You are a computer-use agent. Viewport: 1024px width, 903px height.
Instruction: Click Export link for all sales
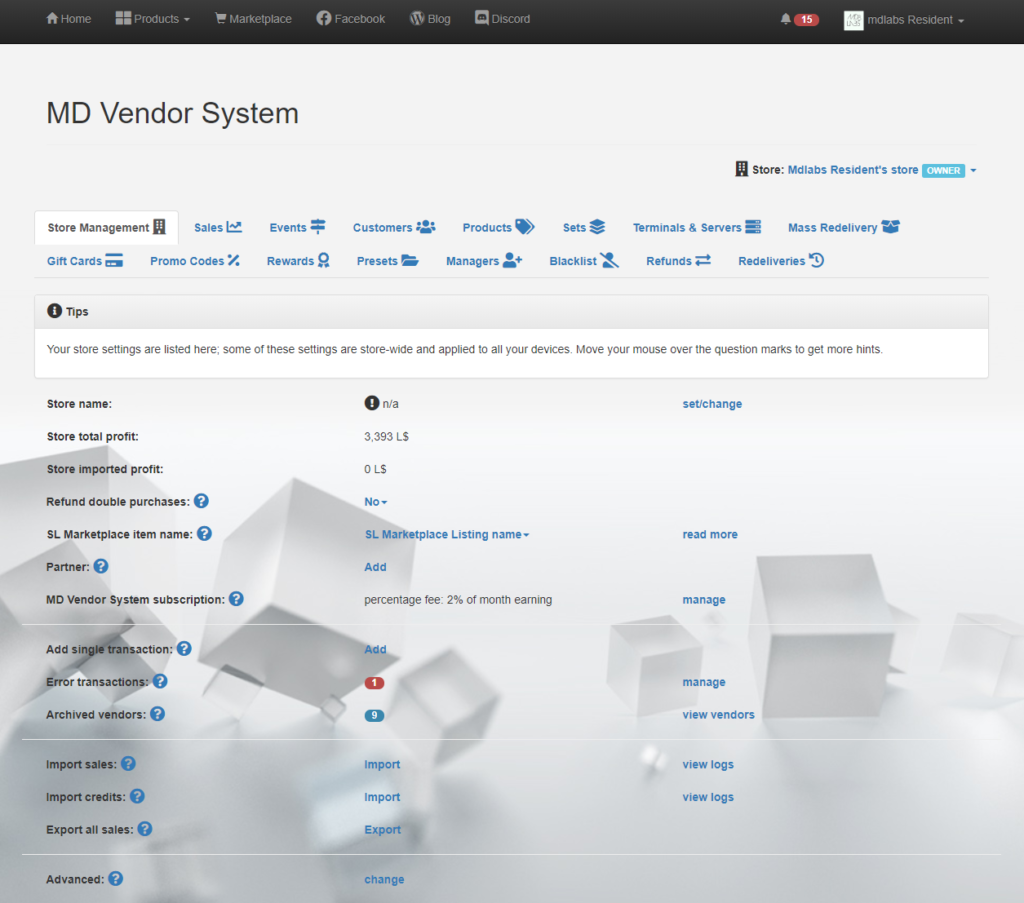382,829
